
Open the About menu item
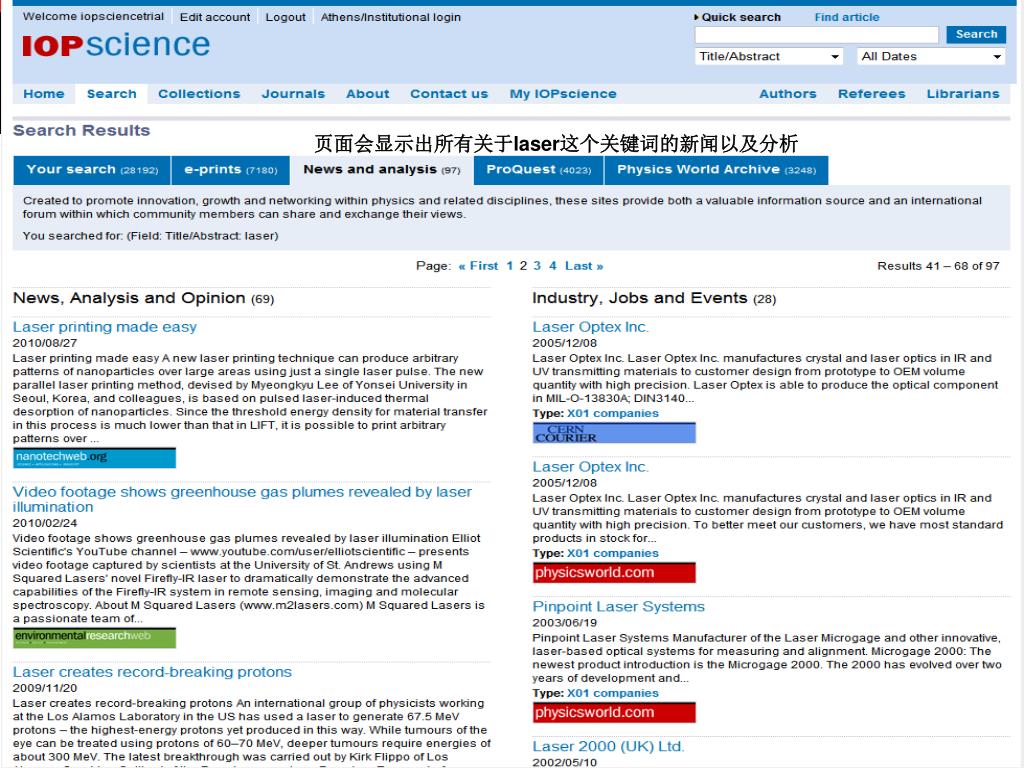(x=368, y=94)
